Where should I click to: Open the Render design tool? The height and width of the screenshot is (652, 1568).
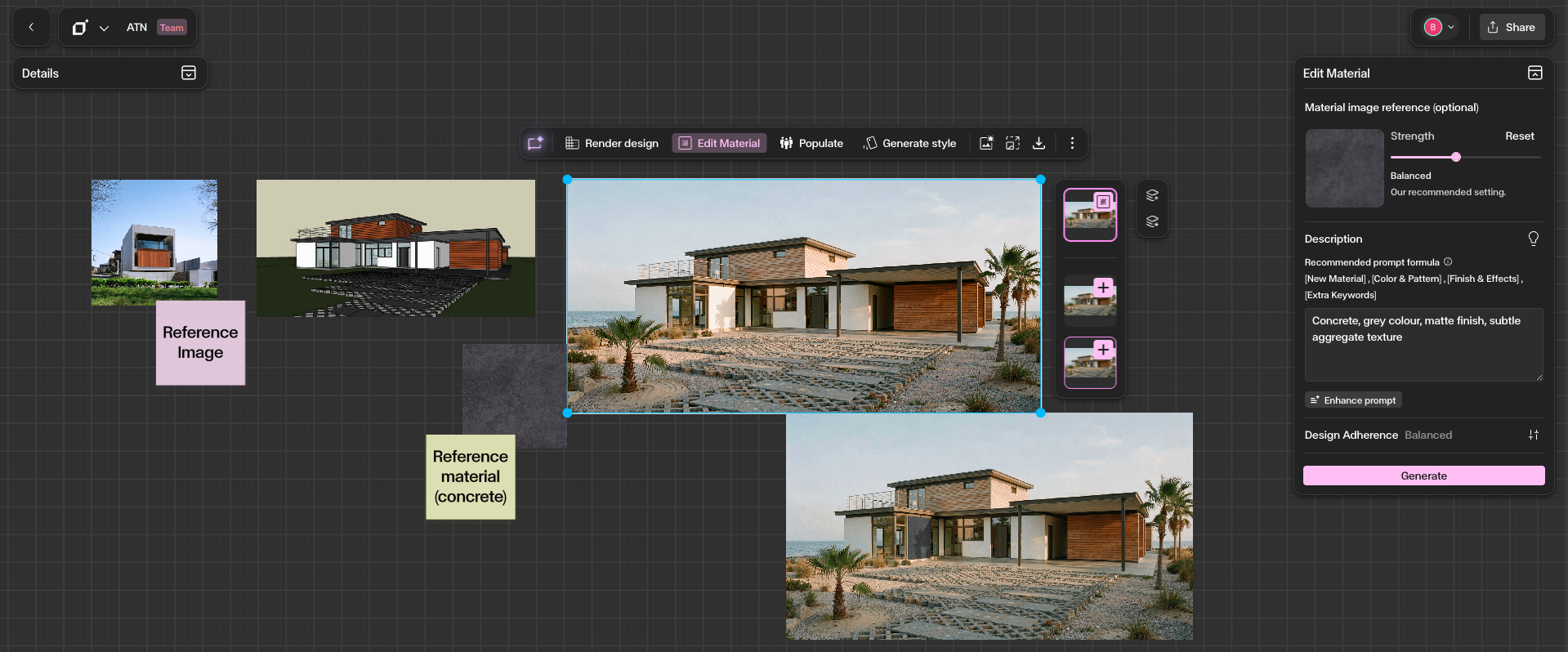coord(612,143)
